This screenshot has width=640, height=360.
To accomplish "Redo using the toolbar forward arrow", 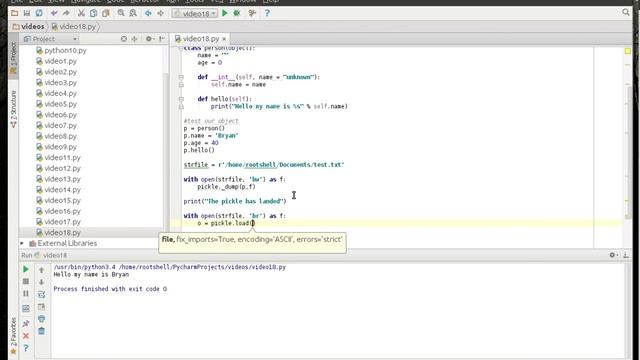I will [x=66, y=13].
